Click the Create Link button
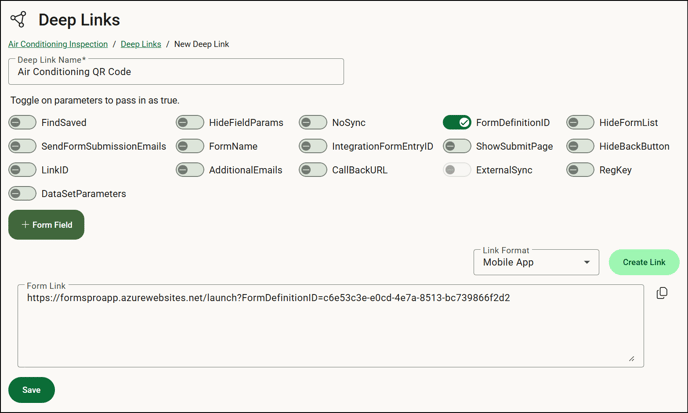 (x=644, y=262)
